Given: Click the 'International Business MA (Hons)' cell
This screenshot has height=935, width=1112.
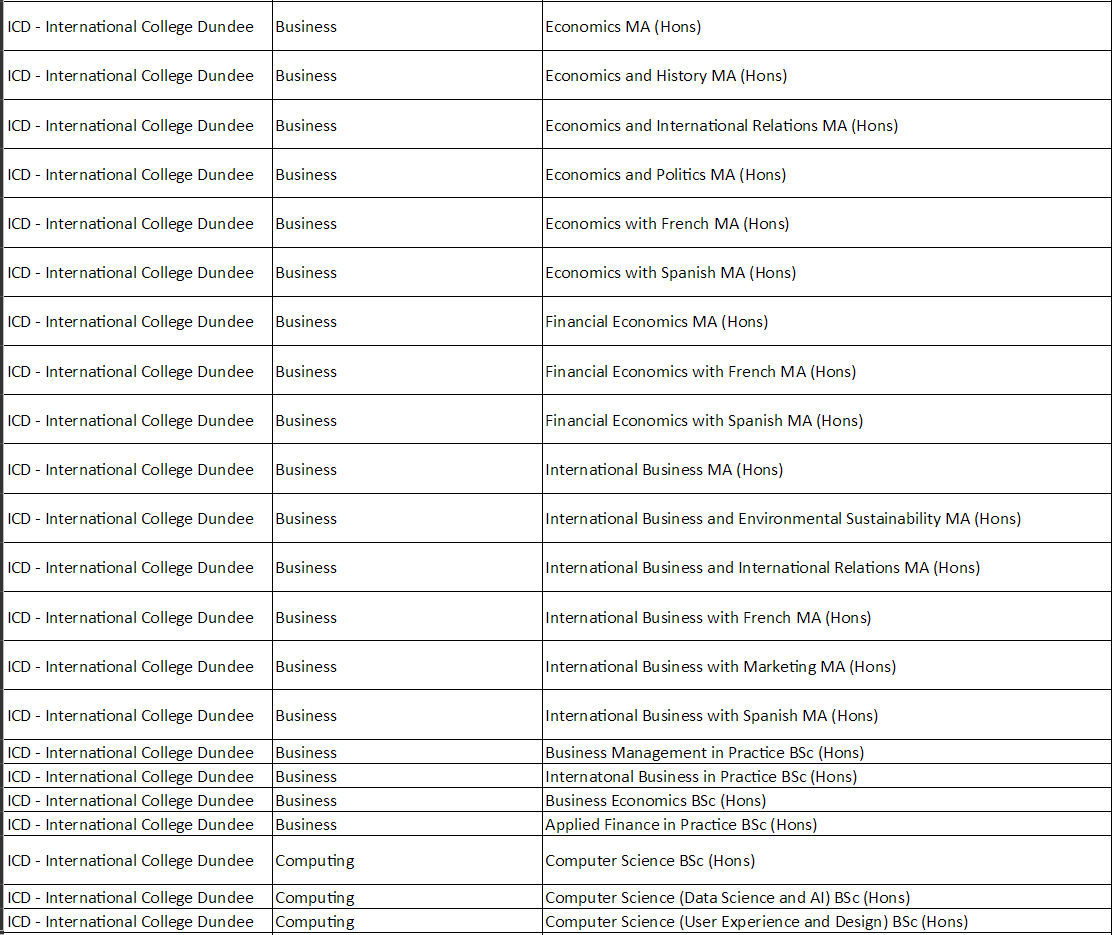Looking at the screenshot, I should [827, 469].
